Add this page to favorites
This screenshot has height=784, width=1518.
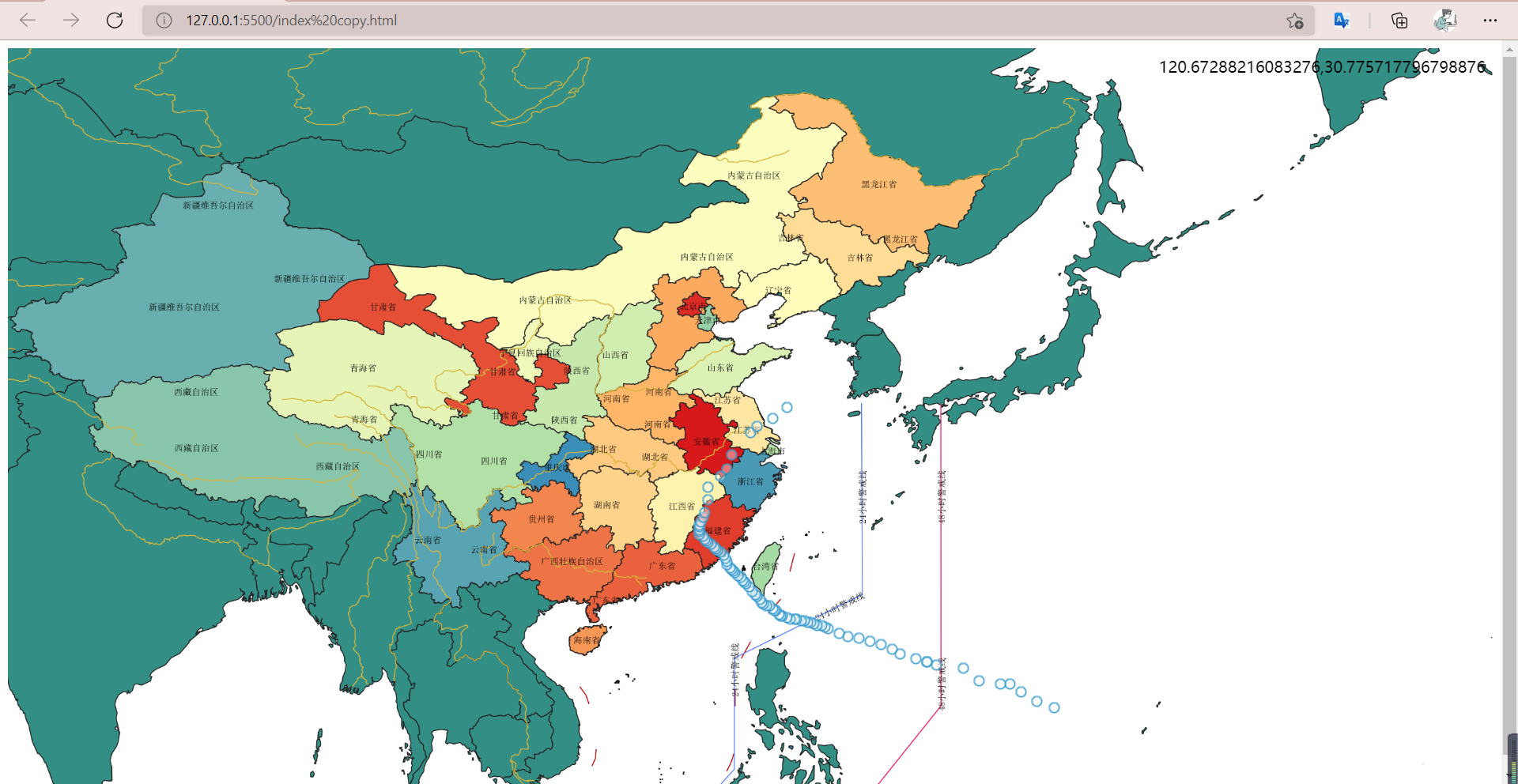coord(1295,21)
